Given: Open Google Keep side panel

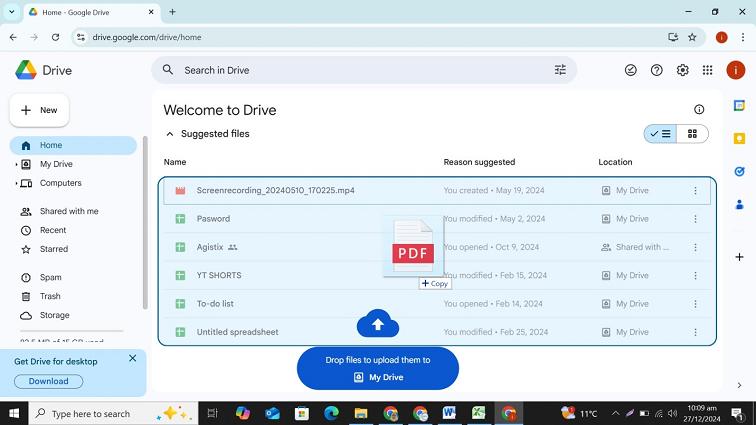Looking at the screenshot, I should [739, 139].
